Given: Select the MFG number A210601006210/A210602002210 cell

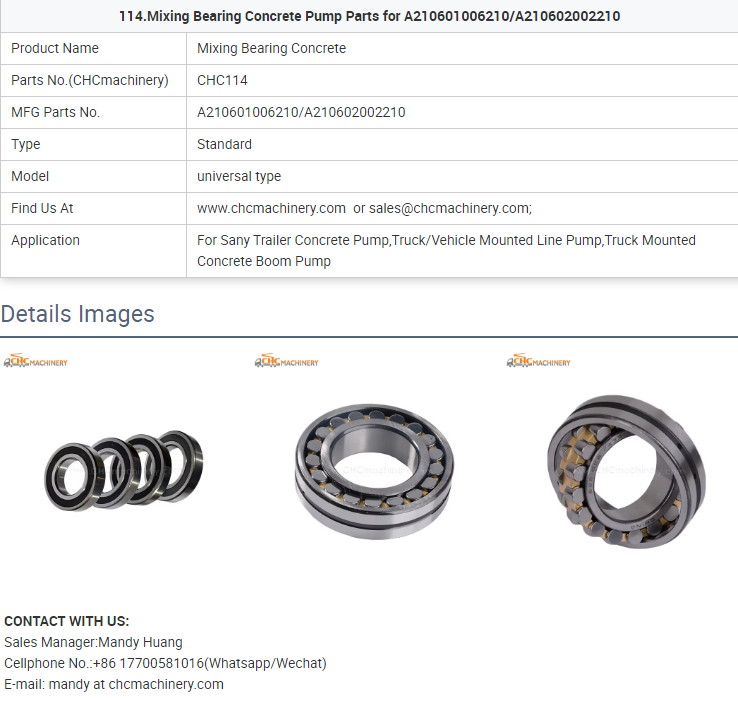Looking at the screenshot, I should 462,112.
